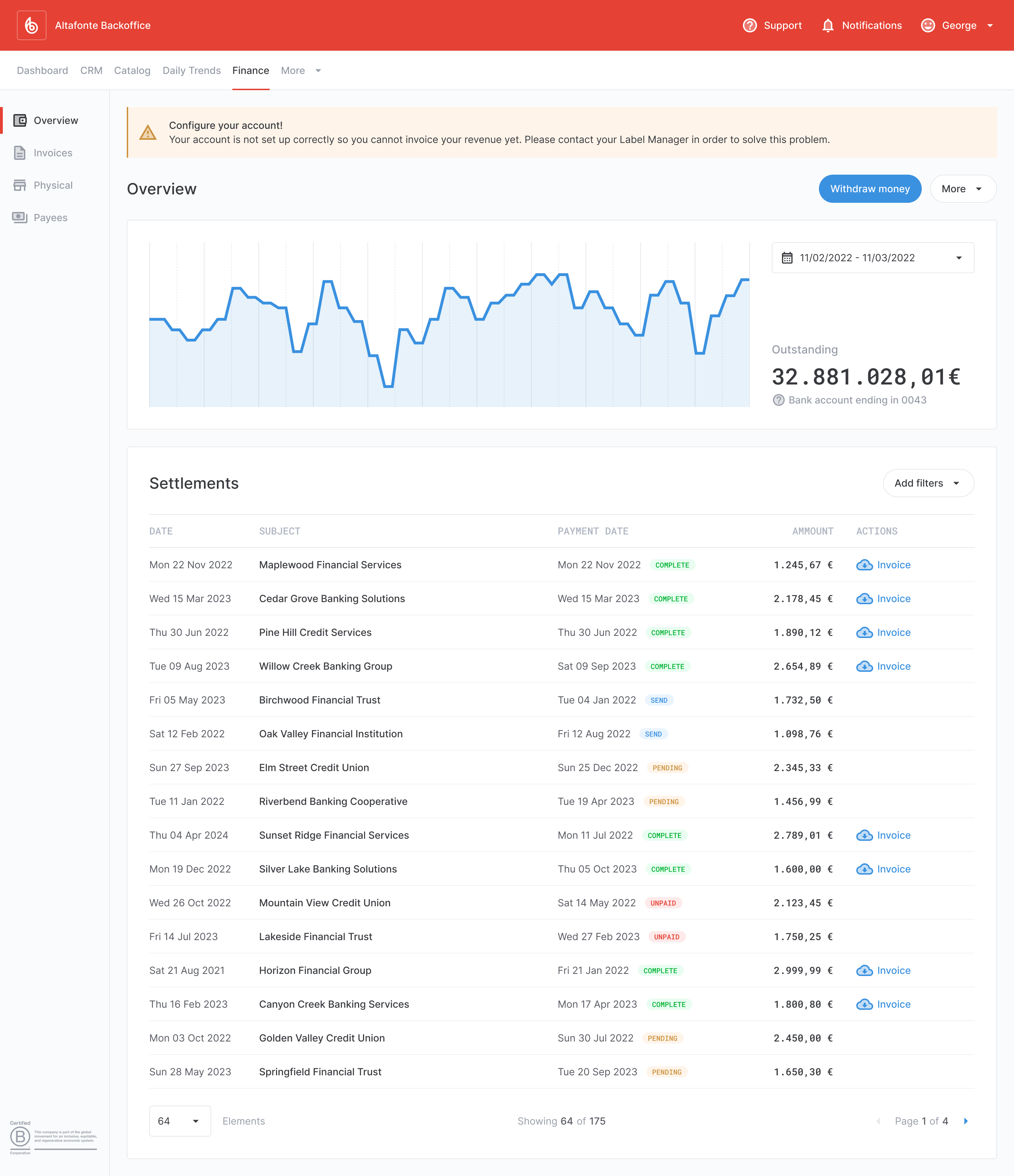Screen dimensions: 1014x1176
Task: Expand the date range picker
Action: click(x=872, y=258)
